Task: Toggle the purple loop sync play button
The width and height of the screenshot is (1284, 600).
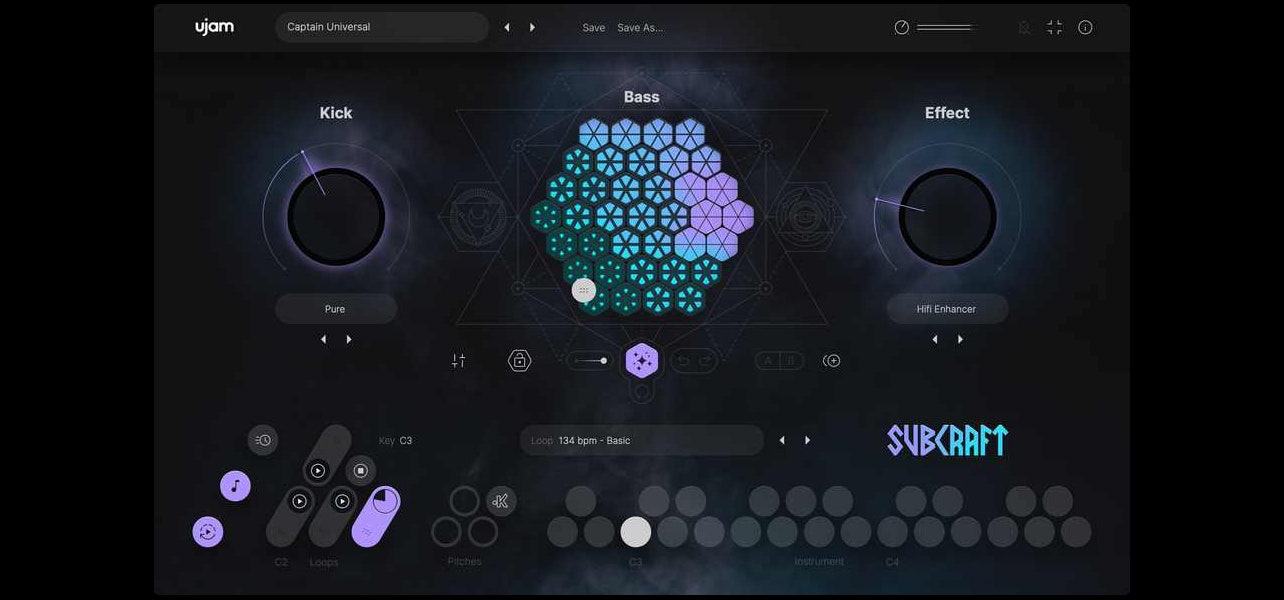Action: tap(208, 532)
